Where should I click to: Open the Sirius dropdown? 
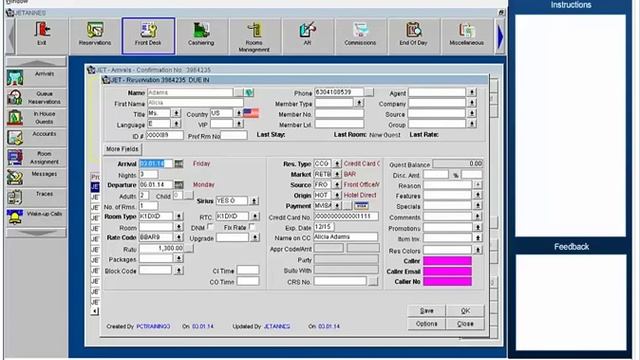pos(254,201)
